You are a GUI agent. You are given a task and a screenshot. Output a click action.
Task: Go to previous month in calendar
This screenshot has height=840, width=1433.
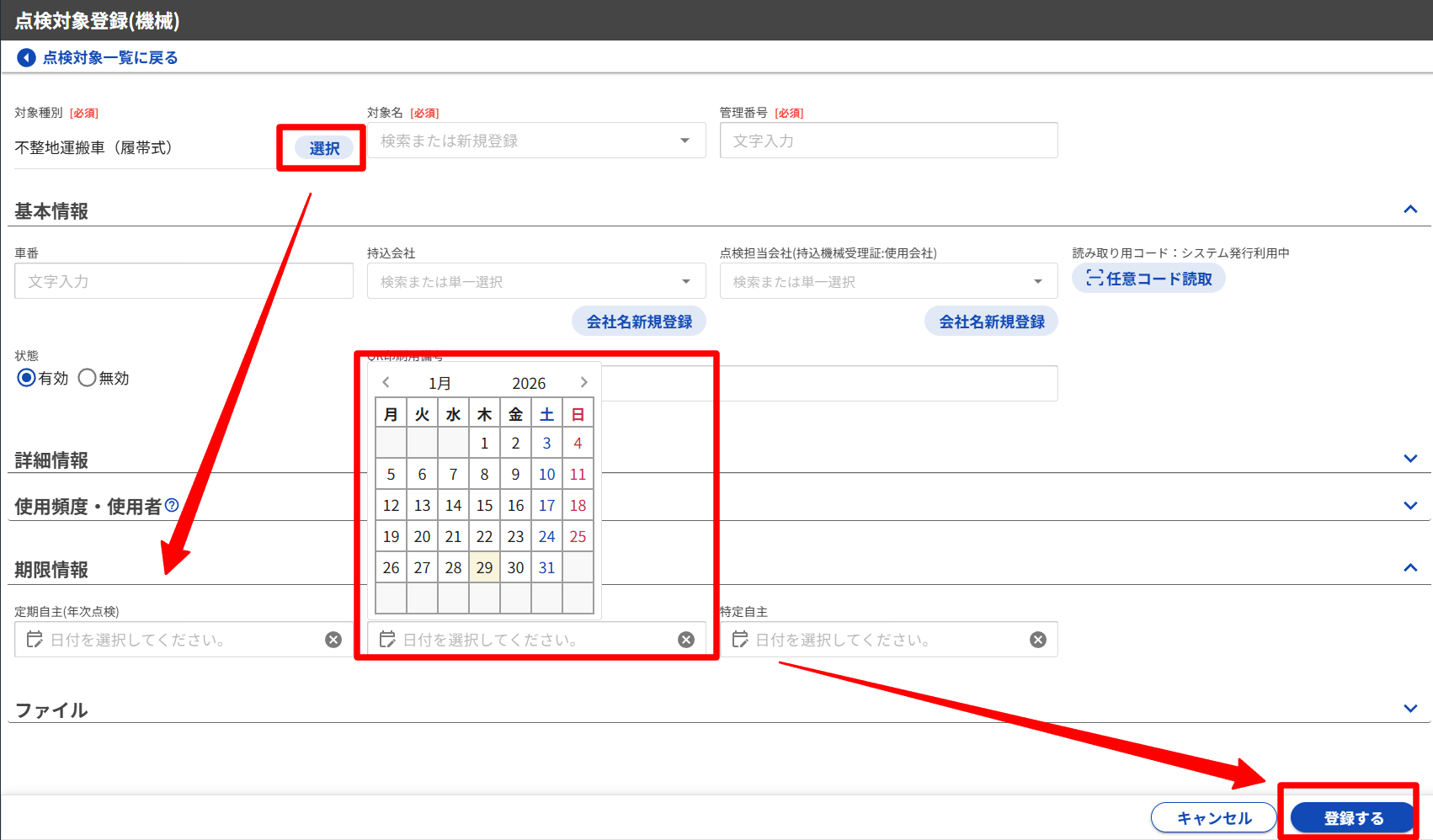(x=386, y=382)
